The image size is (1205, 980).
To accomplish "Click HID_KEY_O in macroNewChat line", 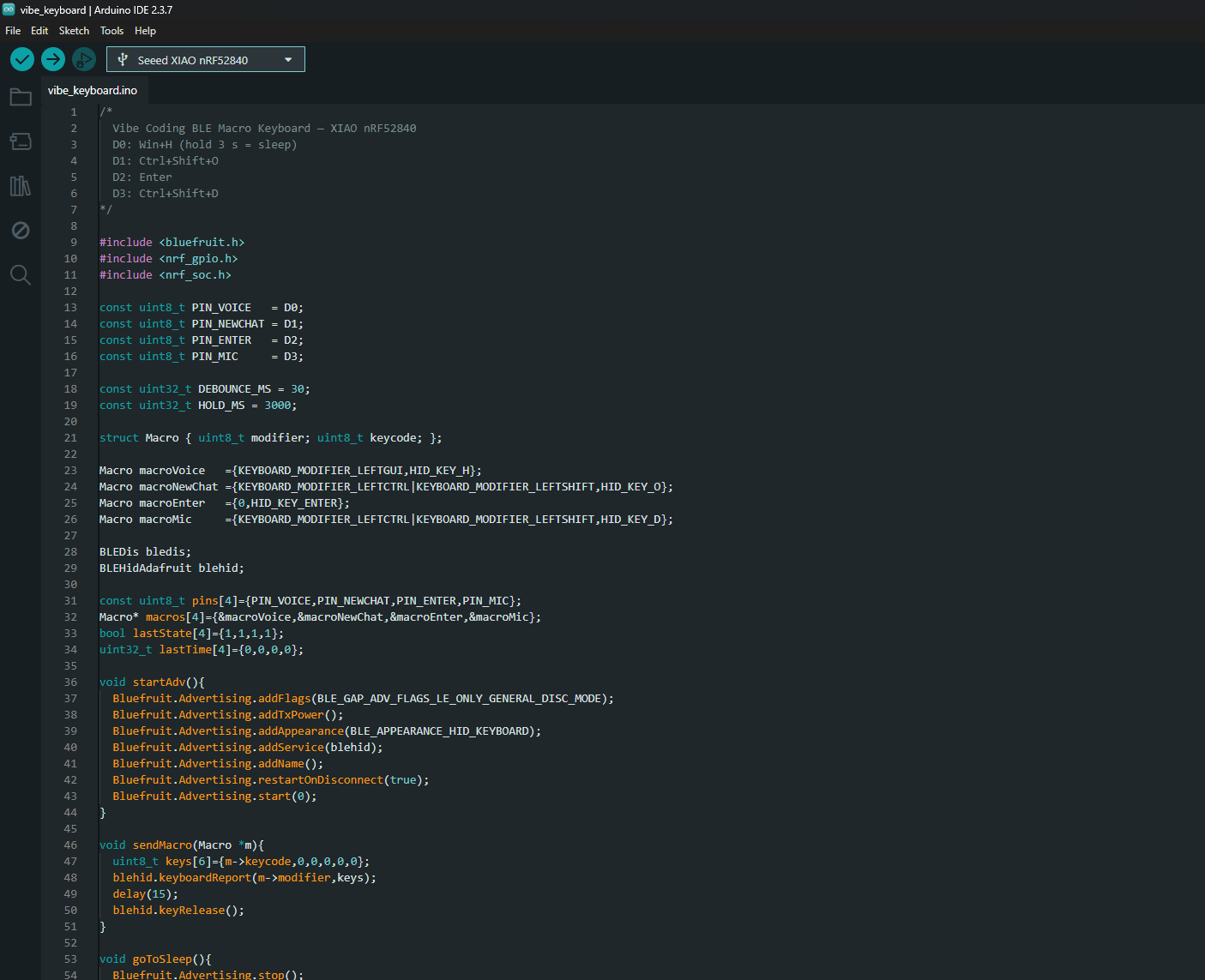I will pyautogui.click(x=631, y=487).
